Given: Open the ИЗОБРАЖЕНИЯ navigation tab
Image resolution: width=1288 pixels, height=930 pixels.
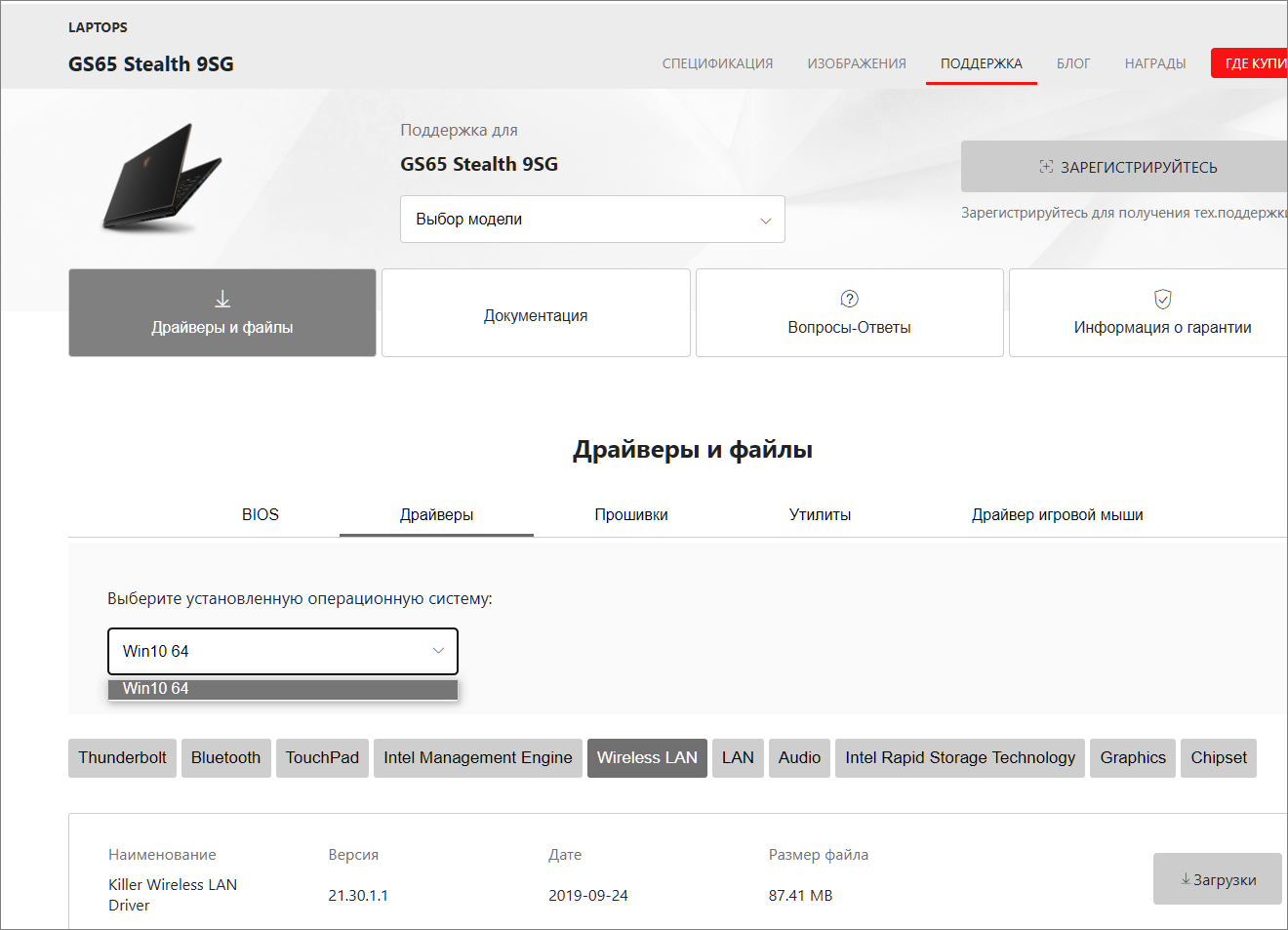Looking at the screenshot, I should pyautogui.click(x=857, y=63).
